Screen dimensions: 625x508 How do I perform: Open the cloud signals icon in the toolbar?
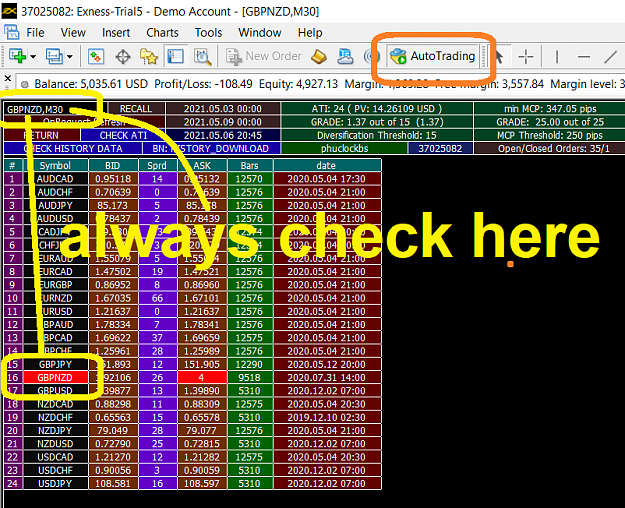345,56
